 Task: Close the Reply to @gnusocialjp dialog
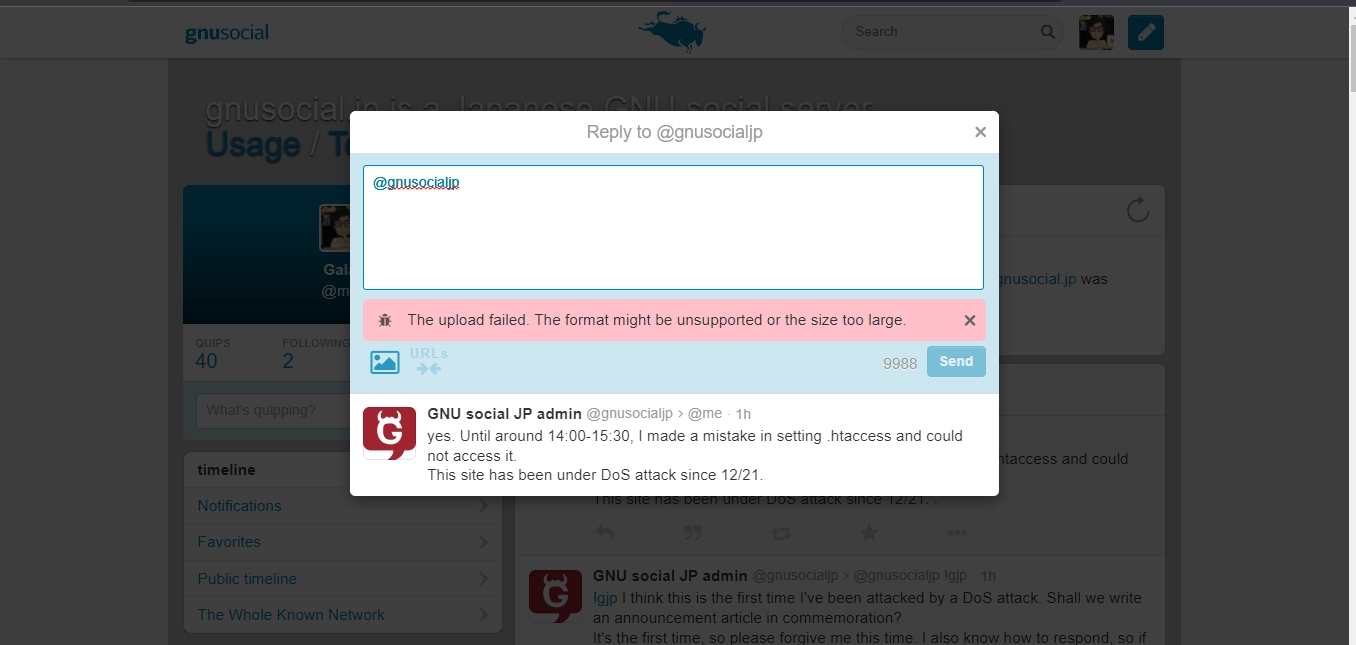click(x=980, y=132)
